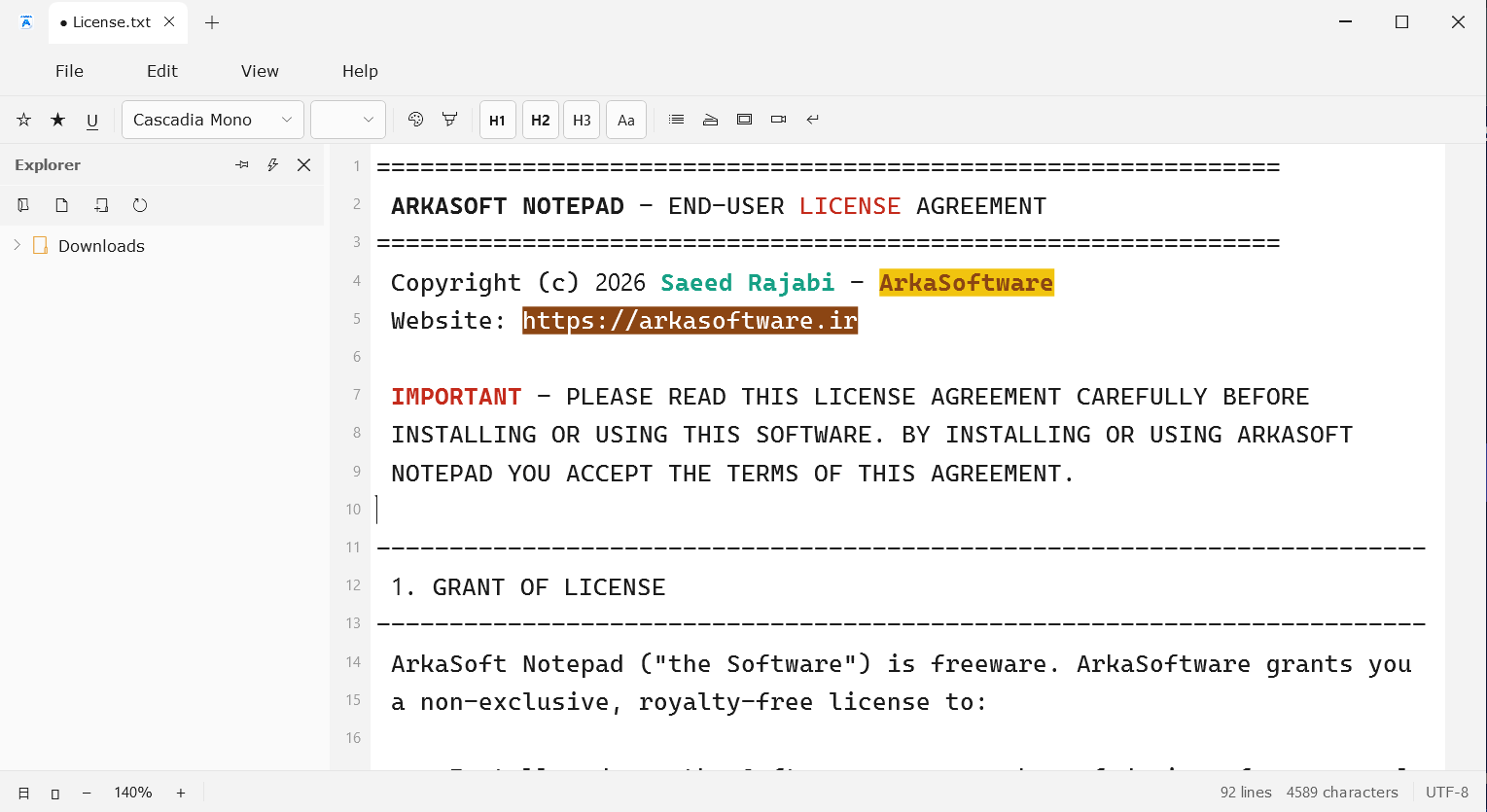
Task: Expand the Downloads folder chevron
Action: pos(17,245)
